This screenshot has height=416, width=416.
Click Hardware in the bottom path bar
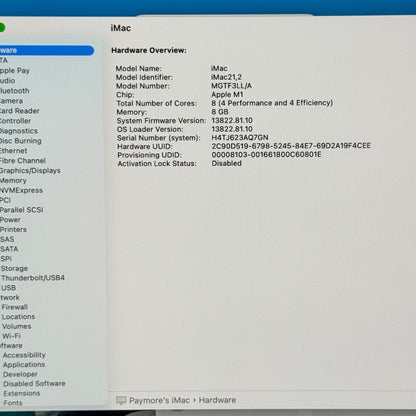tap(217, 400)
